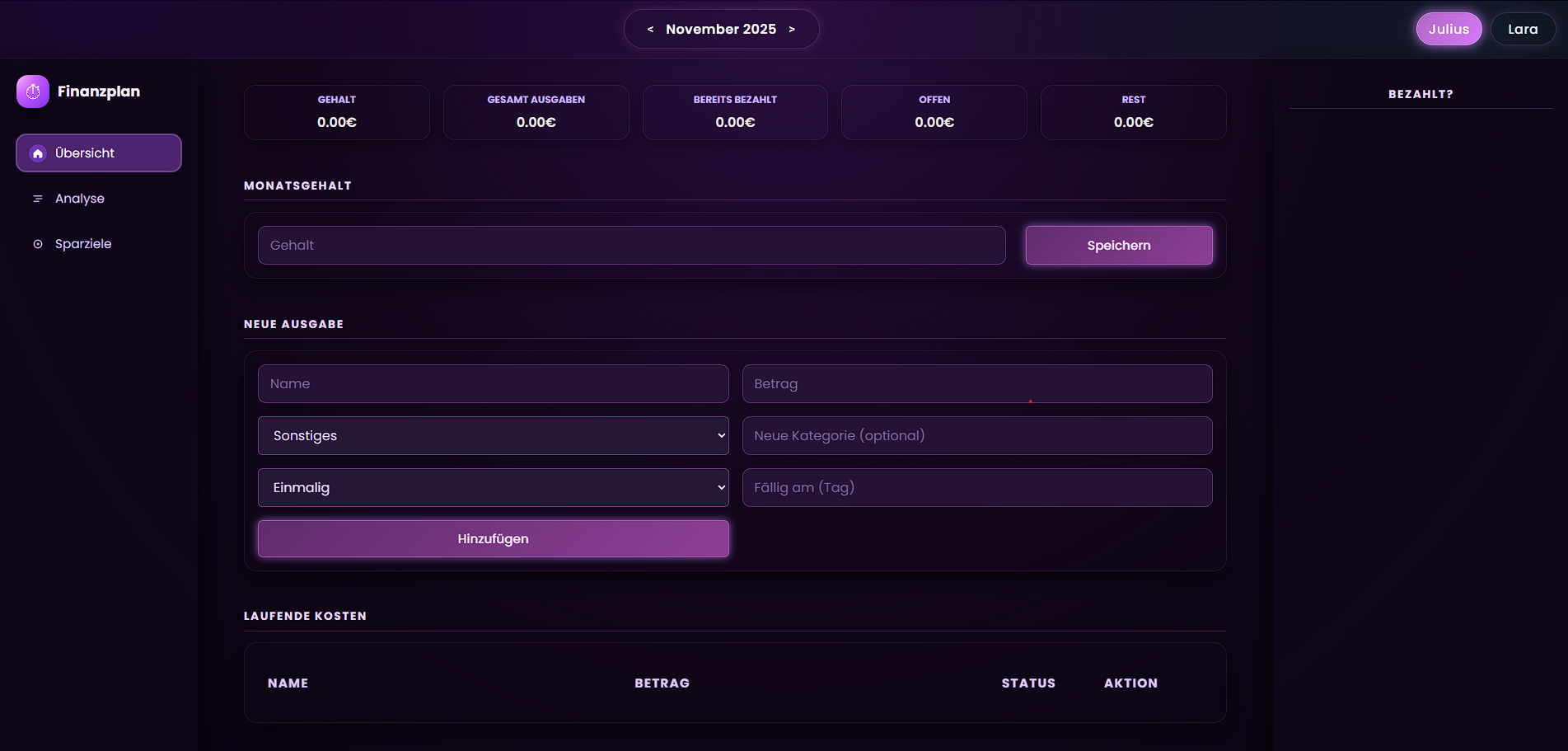1568x751 pixels.
Task: Focus the Gehalt input field
Action: (631, 245)
